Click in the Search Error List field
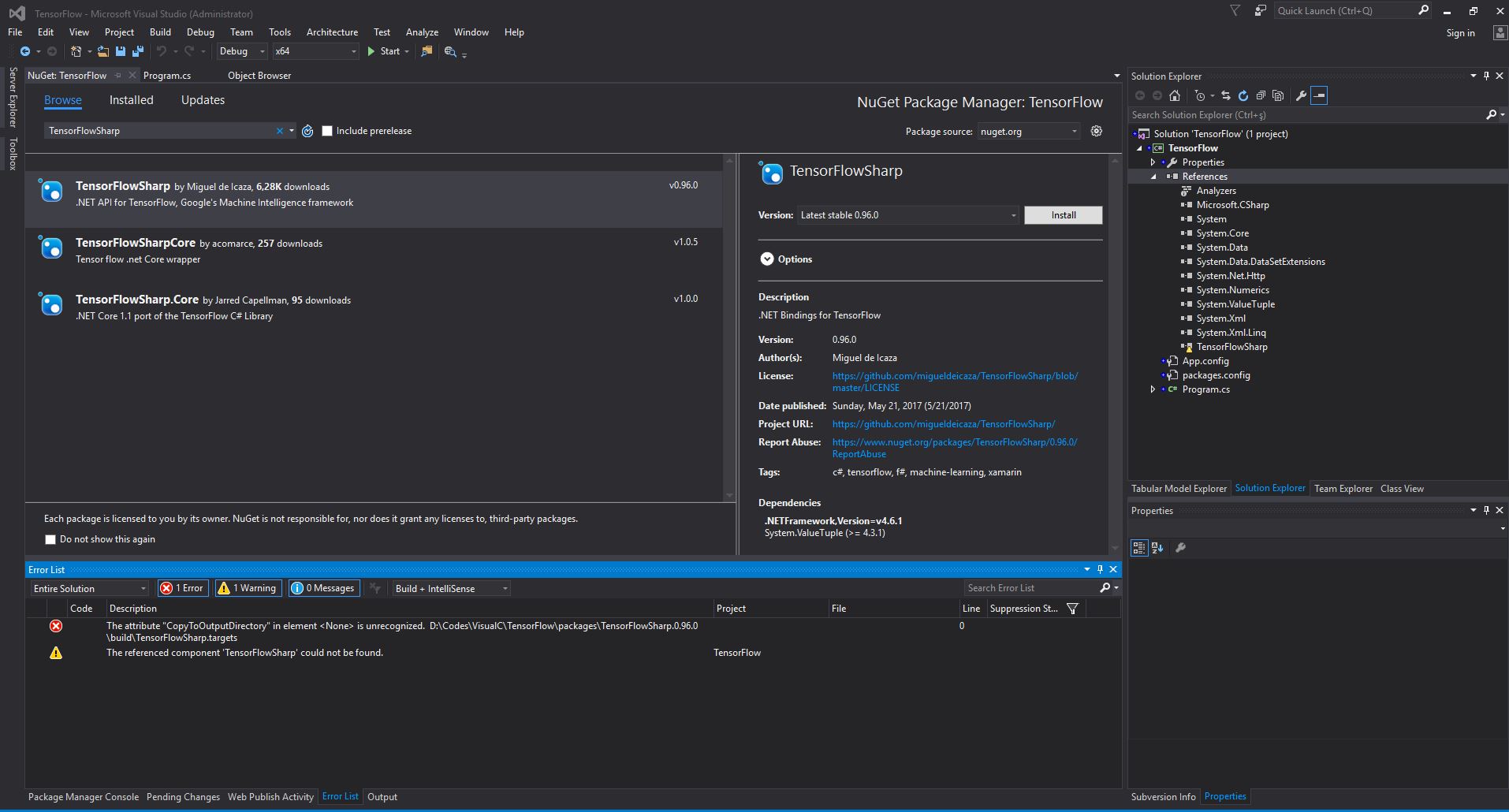The image size is (1509, 812). [x=1031, y=588]
